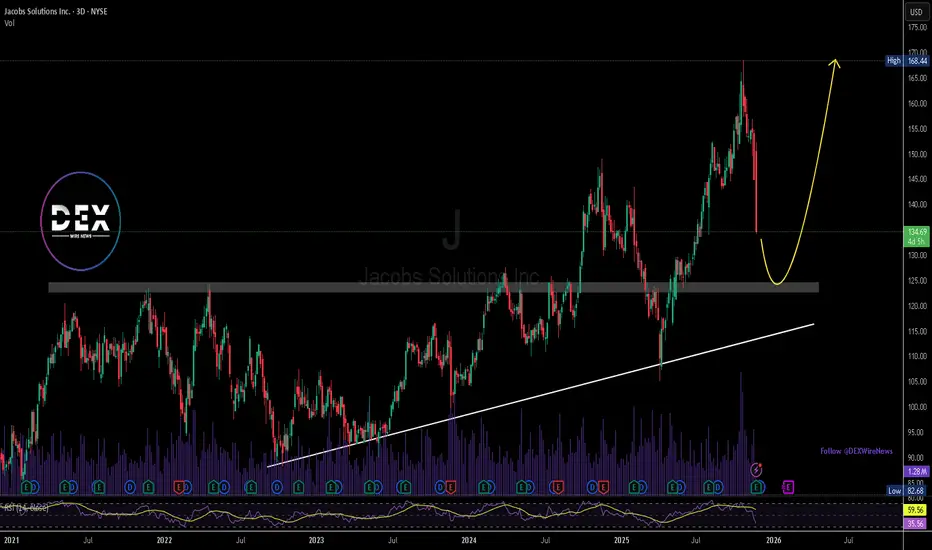The image size is (932, 550).
Task: Click the High 168.44 price label
Action: pos(907,61)
